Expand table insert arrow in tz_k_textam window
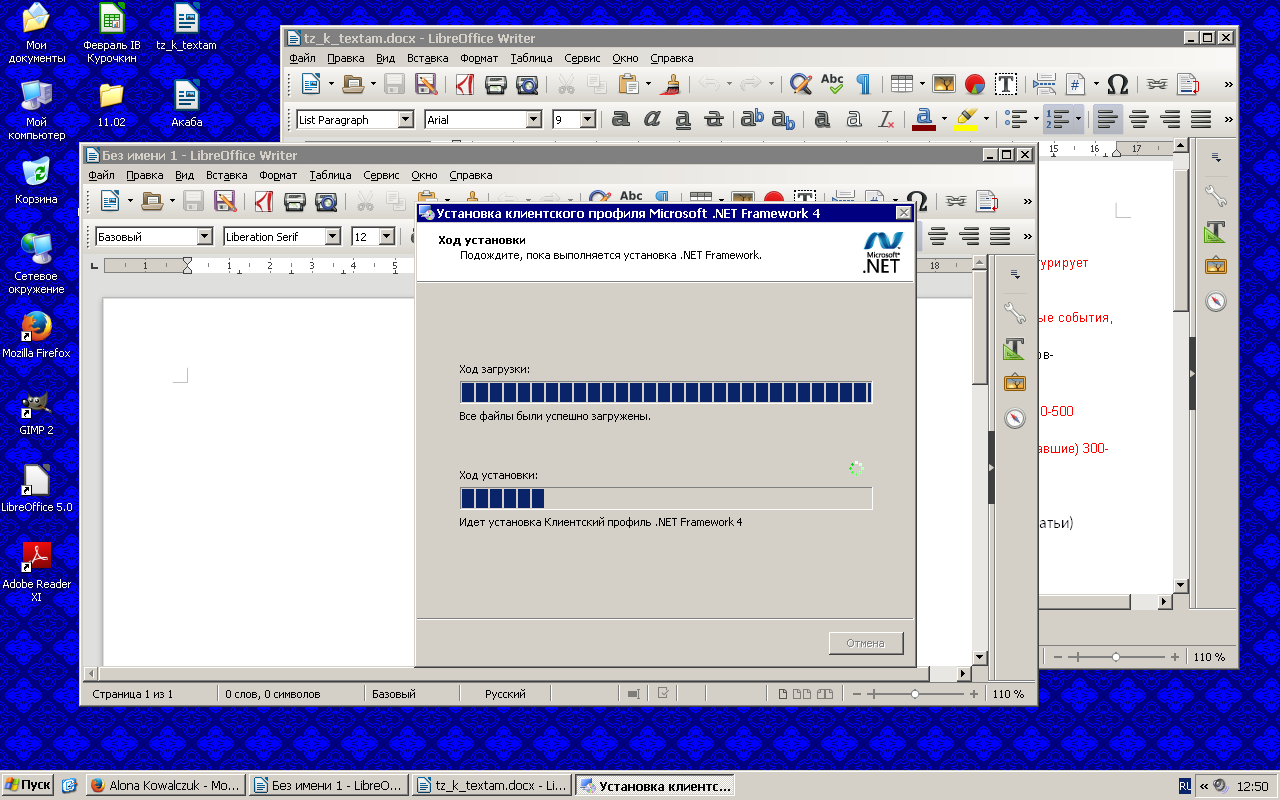The width and height of the screenshot is (1280, 800). [x=920, y=84]
